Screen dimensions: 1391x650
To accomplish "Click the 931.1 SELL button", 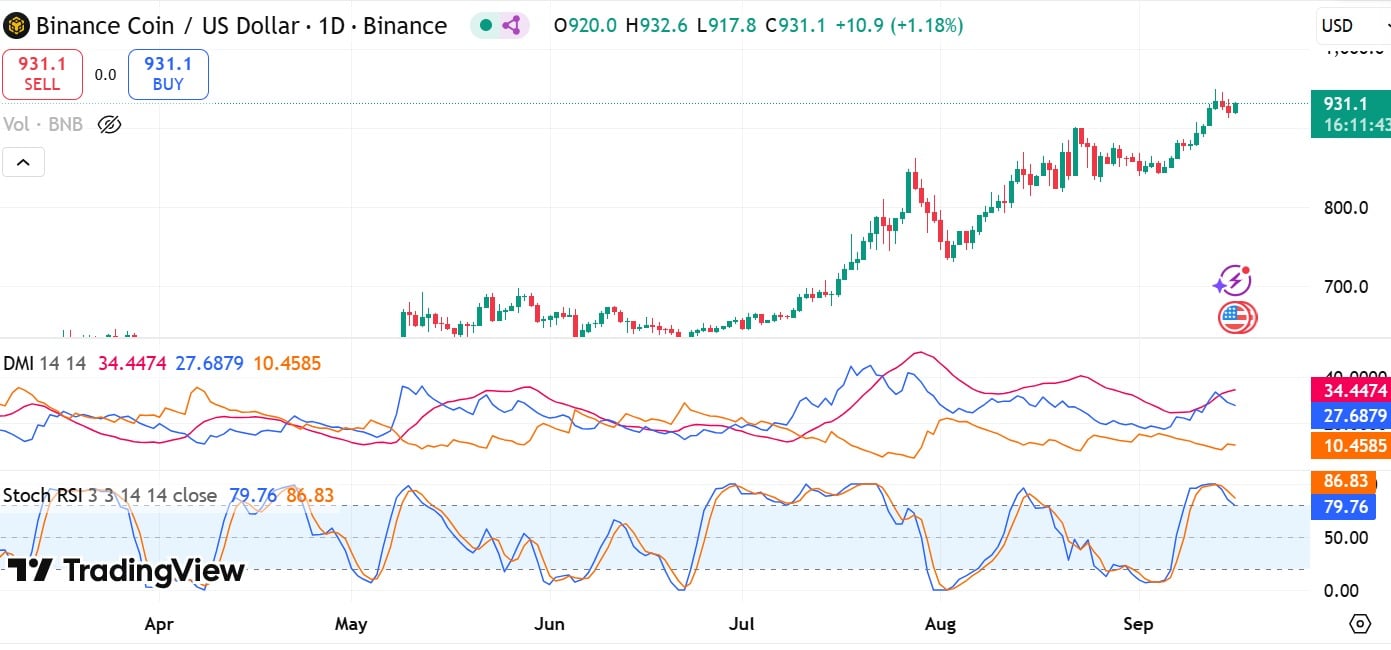I will pos(42,74).
